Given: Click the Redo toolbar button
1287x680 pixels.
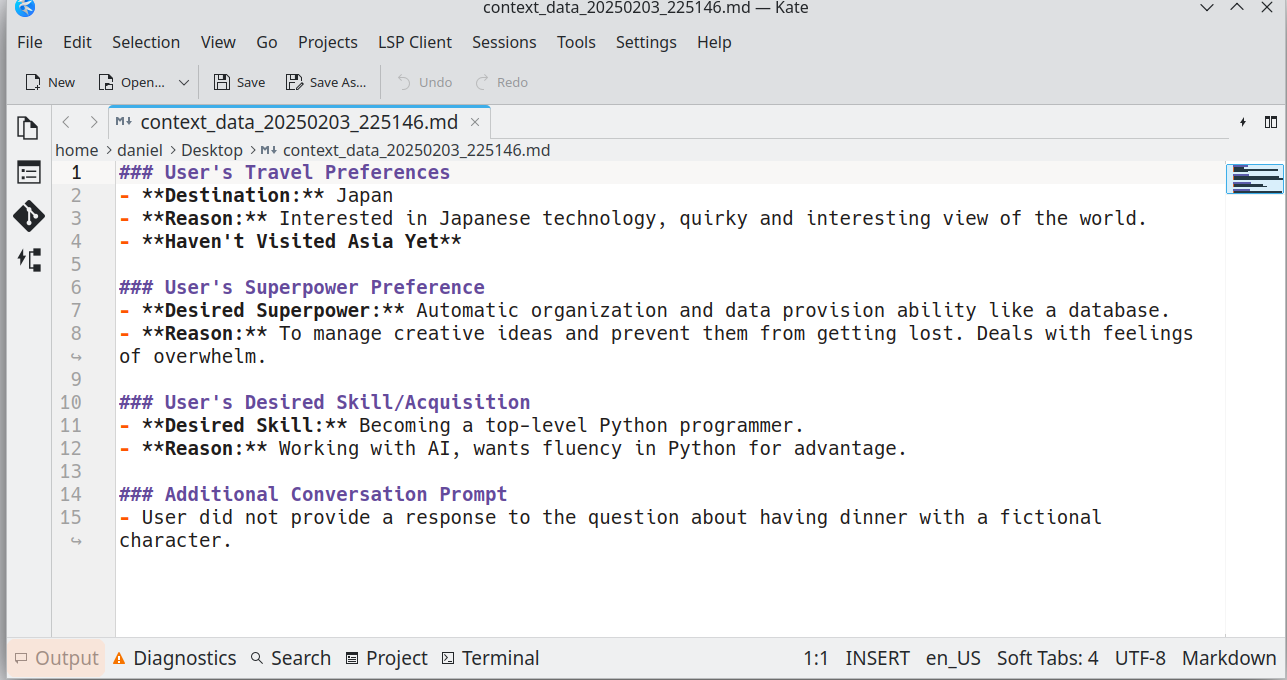Looking at the screenshot, I should tap(501, 82).
